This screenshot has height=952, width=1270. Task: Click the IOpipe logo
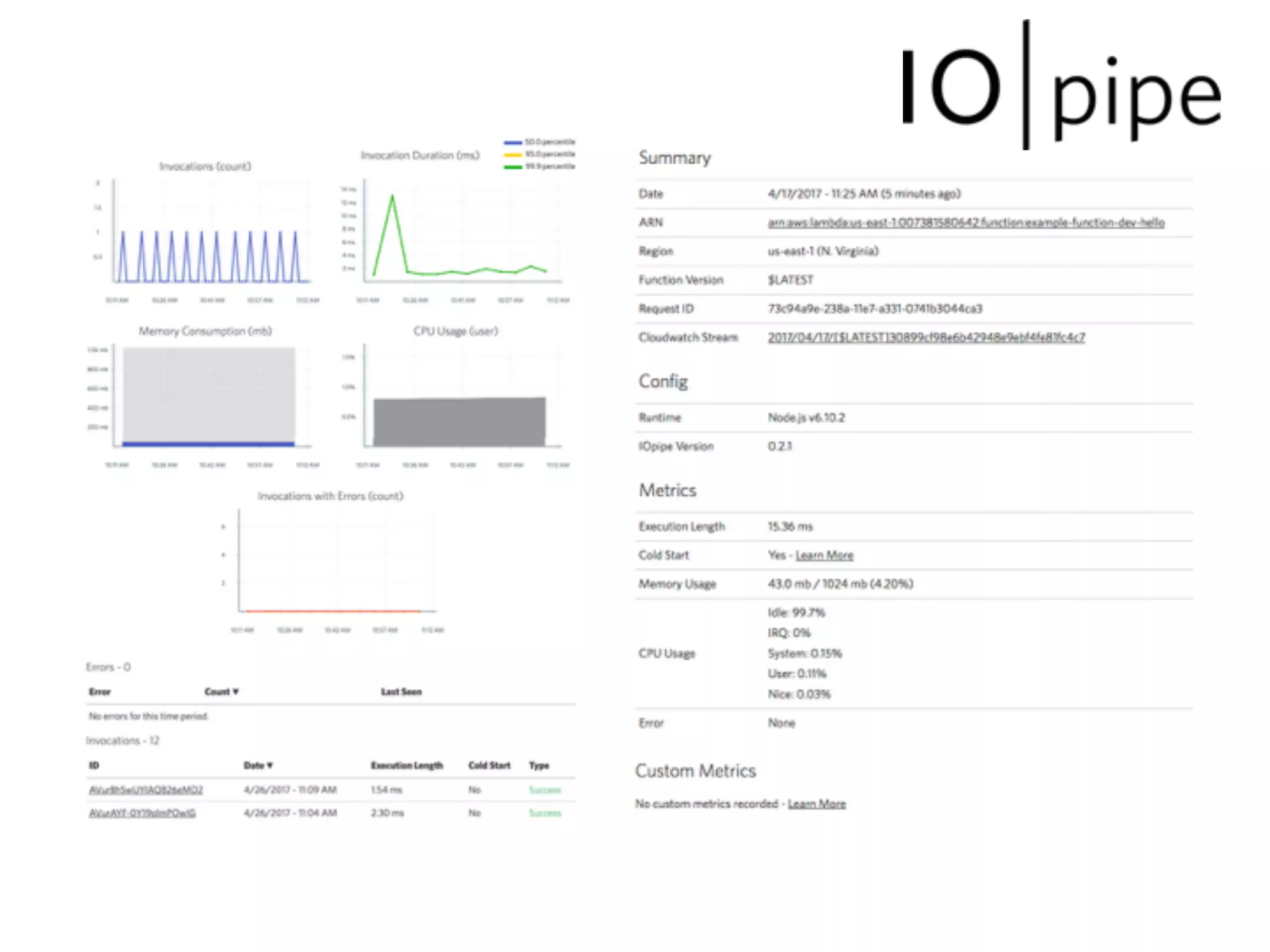(1060, 87)
